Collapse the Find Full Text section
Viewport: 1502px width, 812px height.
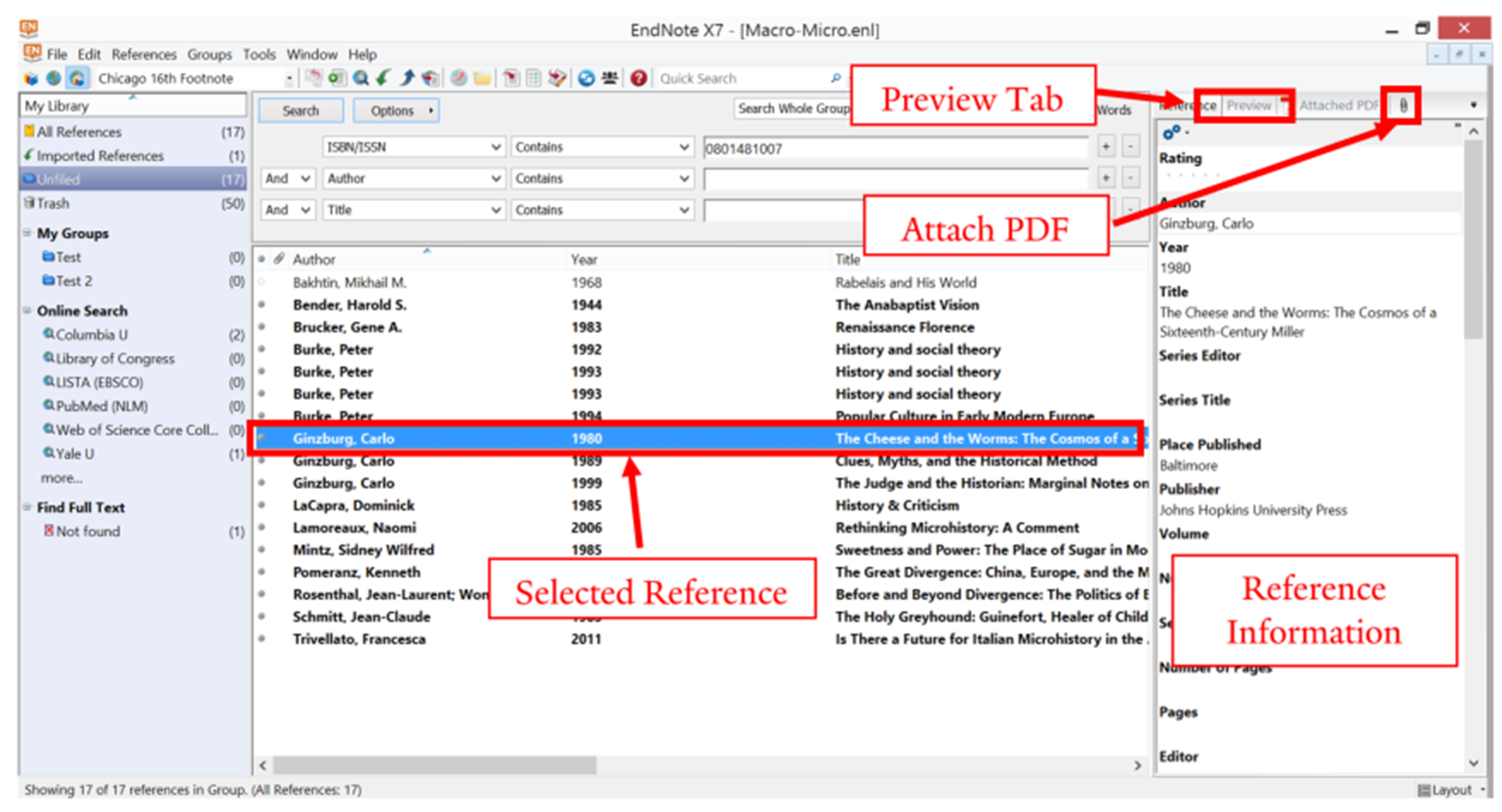27,507
